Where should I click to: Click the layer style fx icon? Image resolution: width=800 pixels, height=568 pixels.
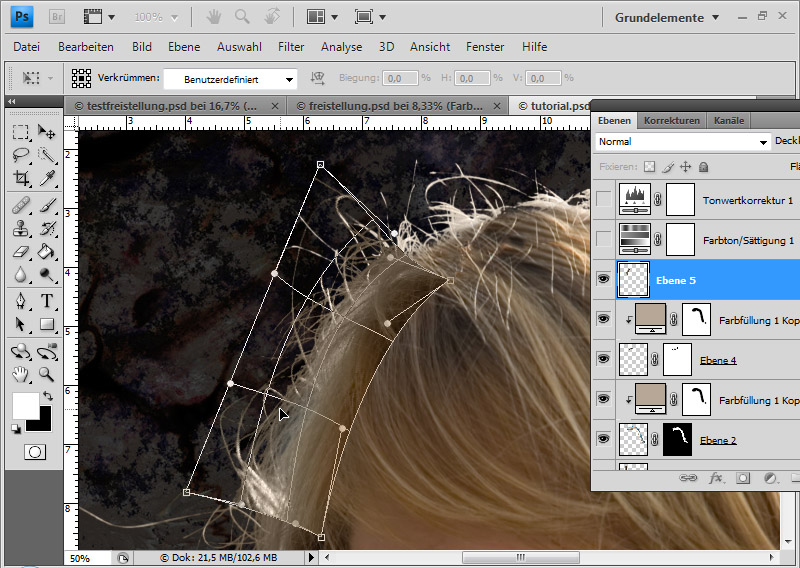(x=716, y=479)
